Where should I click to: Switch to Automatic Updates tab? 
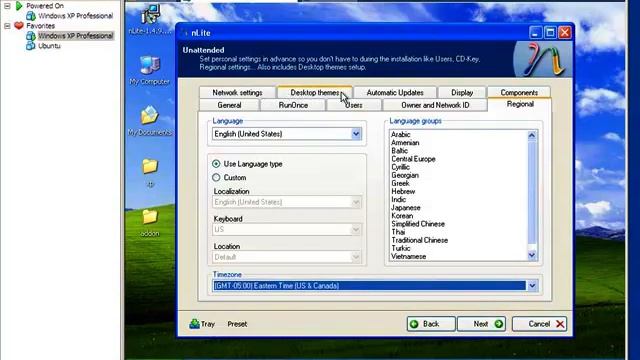[x=395, y=93]
